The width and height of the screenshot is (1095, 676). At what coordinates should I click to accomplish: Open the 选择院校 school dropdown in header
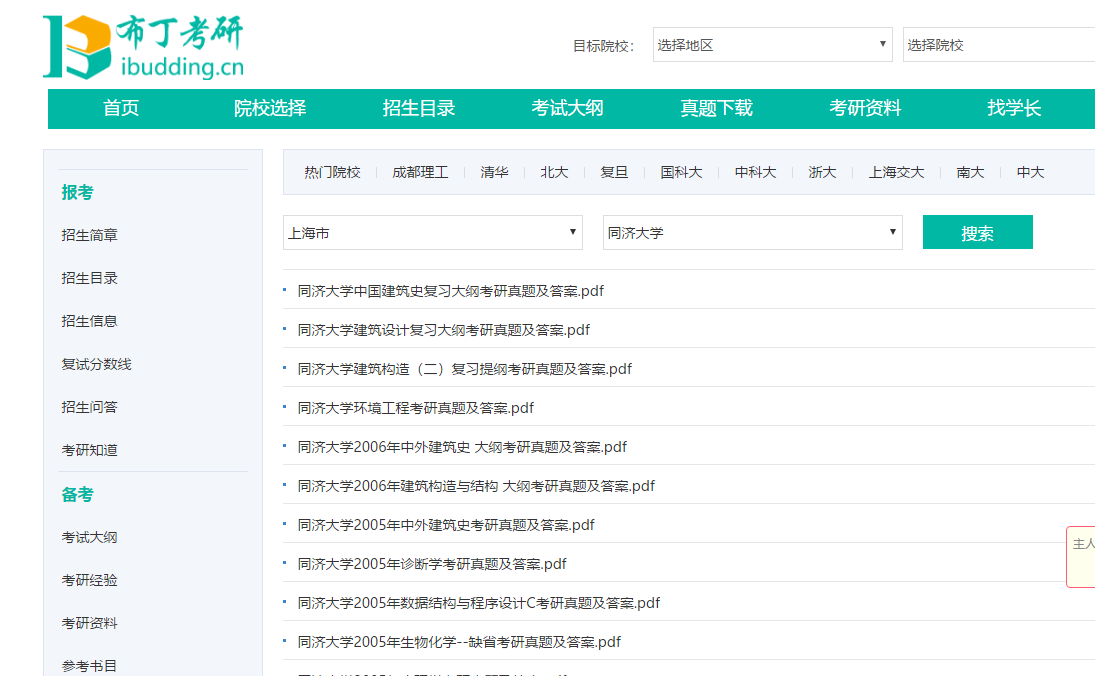tap(999, 45)
